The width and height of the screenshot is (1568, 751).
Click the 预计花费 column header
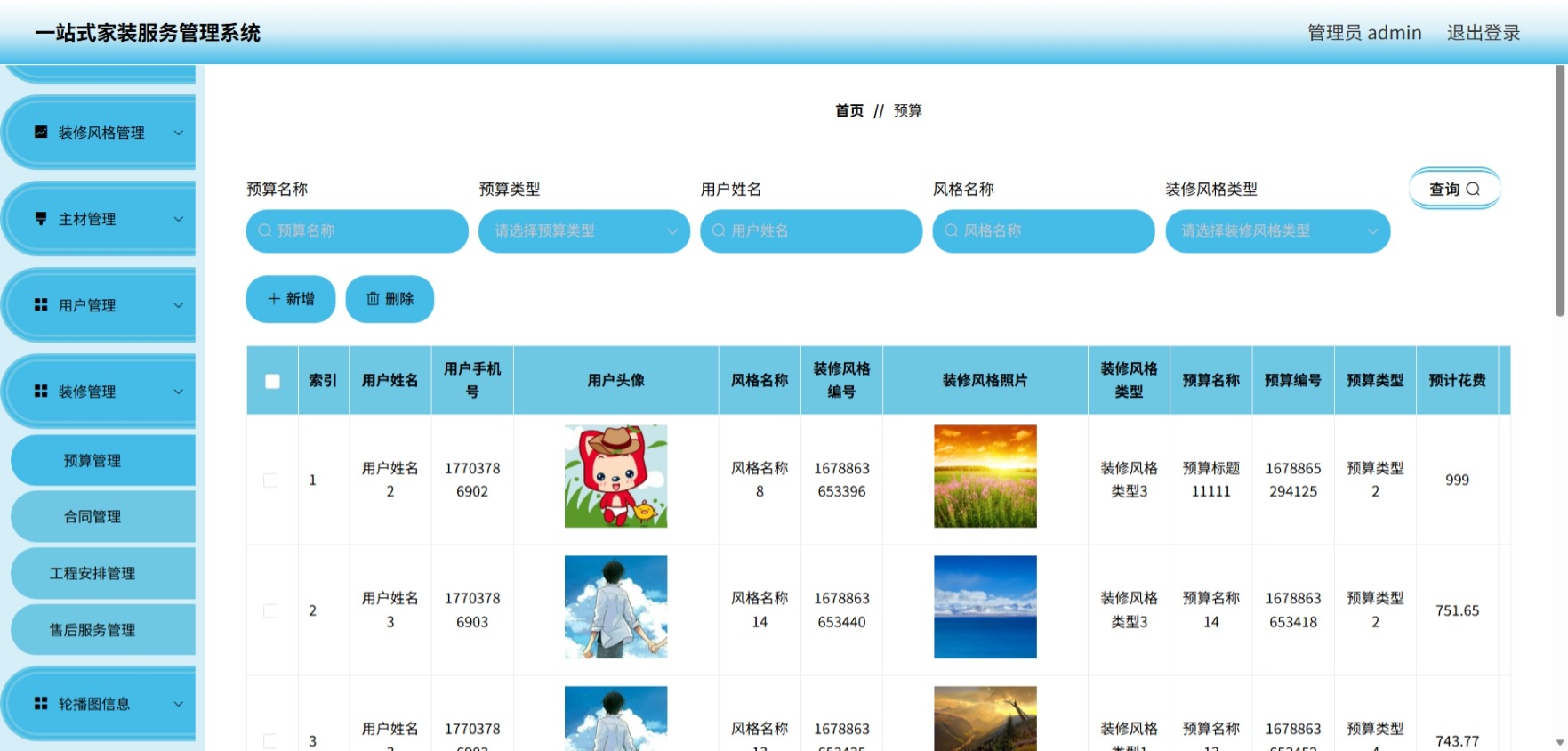click(1457, 380)
